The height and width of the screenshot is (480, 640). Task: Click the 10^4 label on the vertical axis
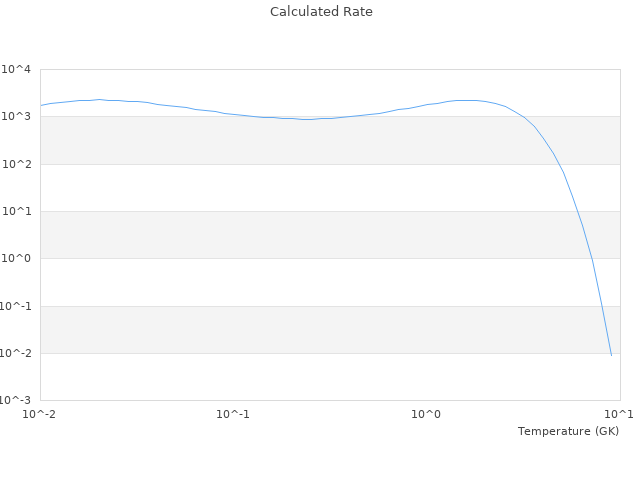17,70
